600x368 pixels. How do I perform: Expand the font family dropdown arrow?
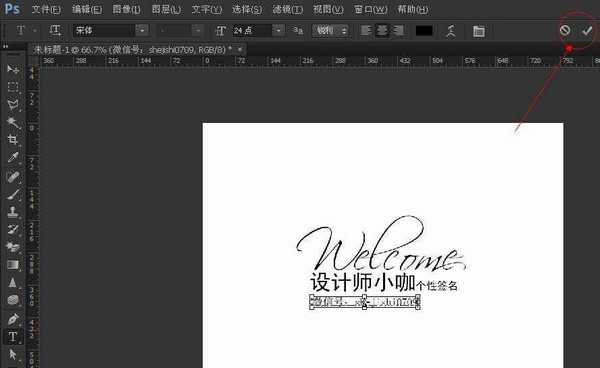142,30
